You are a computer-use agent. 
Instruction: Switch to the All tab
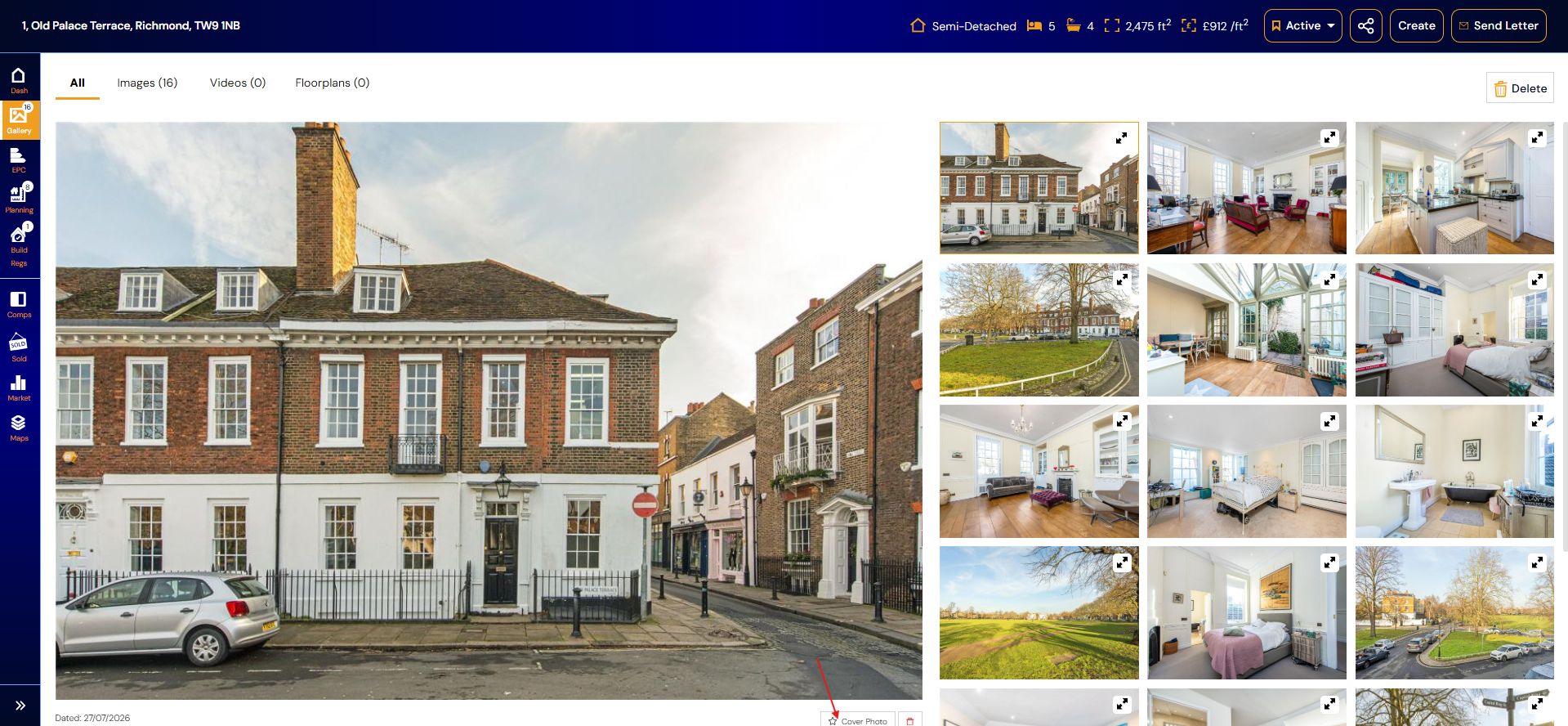pos(78,83)
